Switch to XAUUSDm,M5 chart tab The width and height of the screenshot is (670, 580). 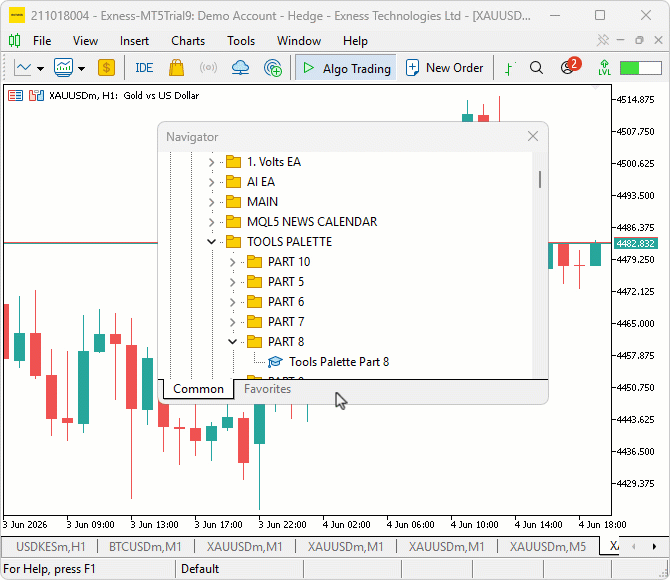[548, 547]
